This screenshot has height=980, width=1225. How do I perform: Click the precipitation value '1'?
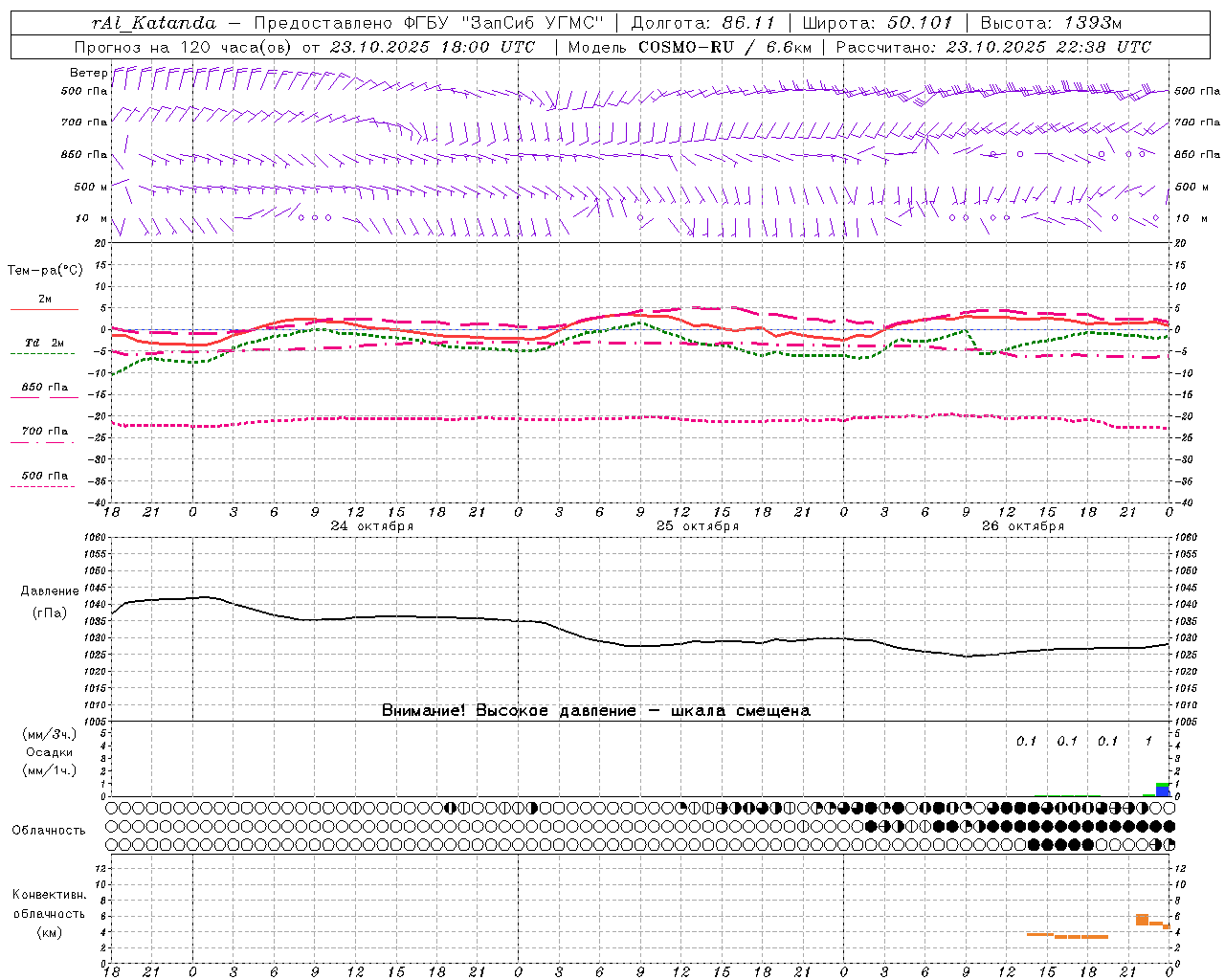1148,741
